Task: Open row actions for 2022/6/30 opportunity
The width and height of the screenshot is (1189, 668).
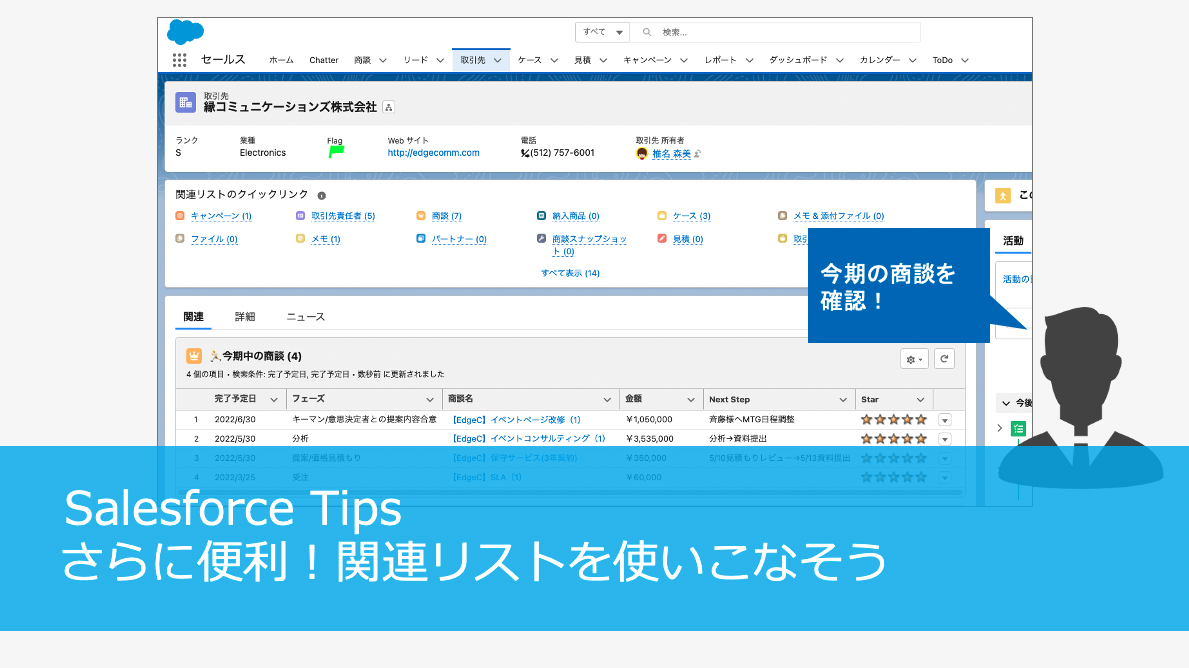Action: [945, 420]
